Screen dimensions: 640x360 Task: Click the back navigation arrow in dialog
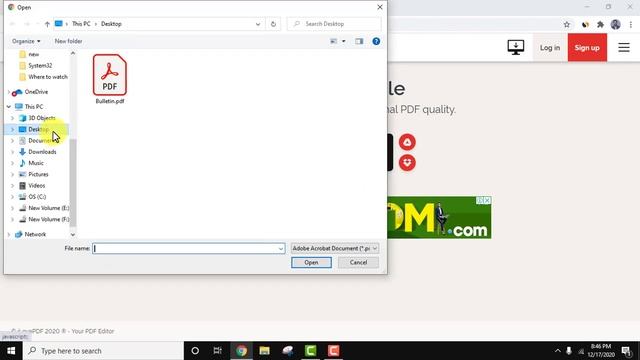point(13,24)
